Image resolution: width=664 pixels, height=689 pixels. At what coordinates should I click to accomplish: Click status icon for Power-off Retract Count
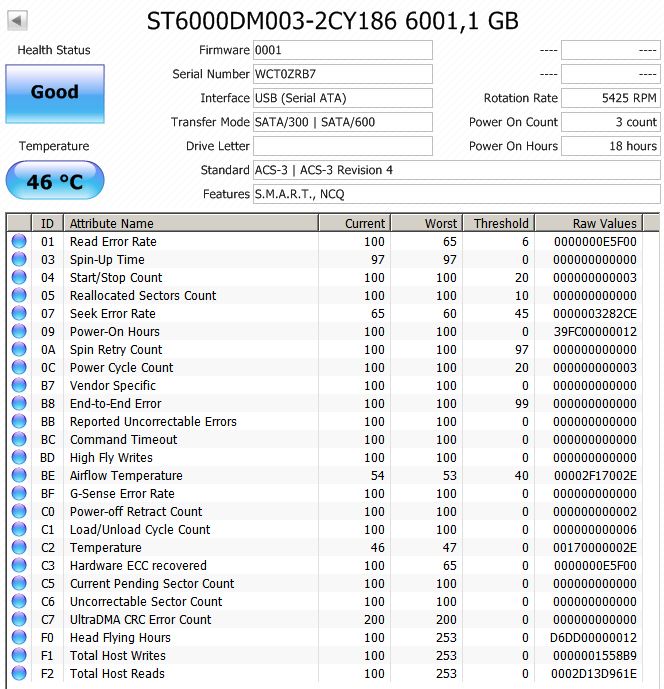coord(19,511)
